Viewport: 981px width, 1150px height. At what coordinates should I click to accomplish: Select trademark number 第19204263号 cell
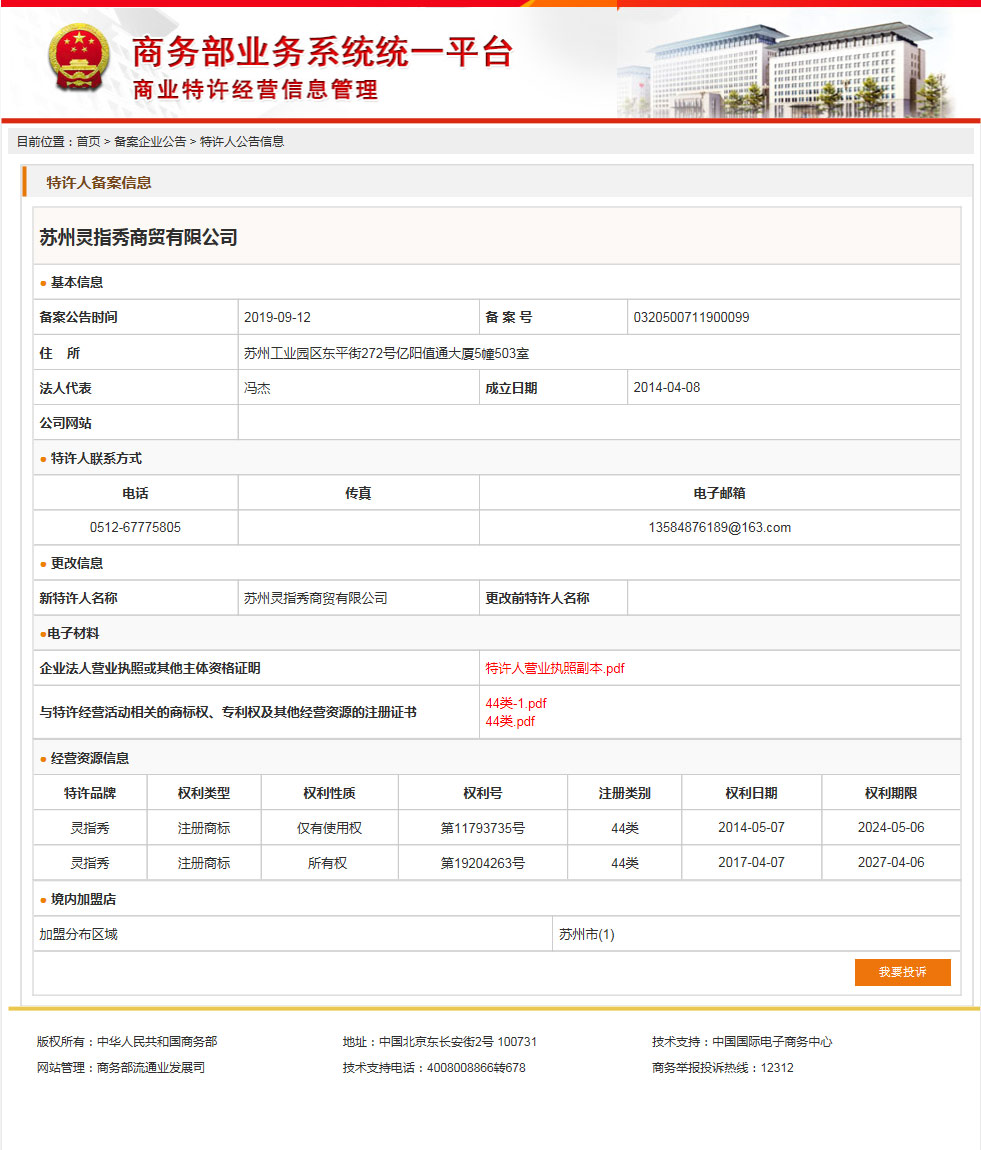pyautogui.click(x=482, y=863)
